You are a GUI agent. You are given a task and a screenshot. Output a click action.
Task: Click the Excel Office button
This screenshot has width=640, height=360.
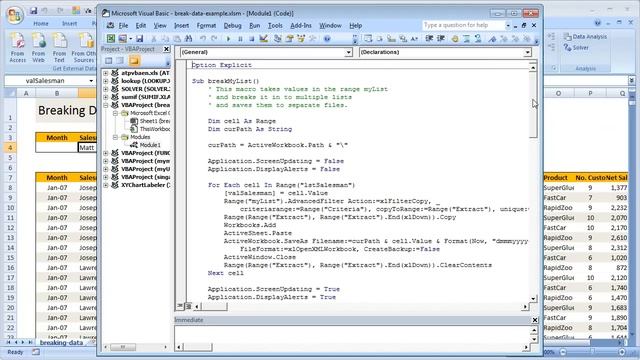pyautogui.click(x=15, y=15)
